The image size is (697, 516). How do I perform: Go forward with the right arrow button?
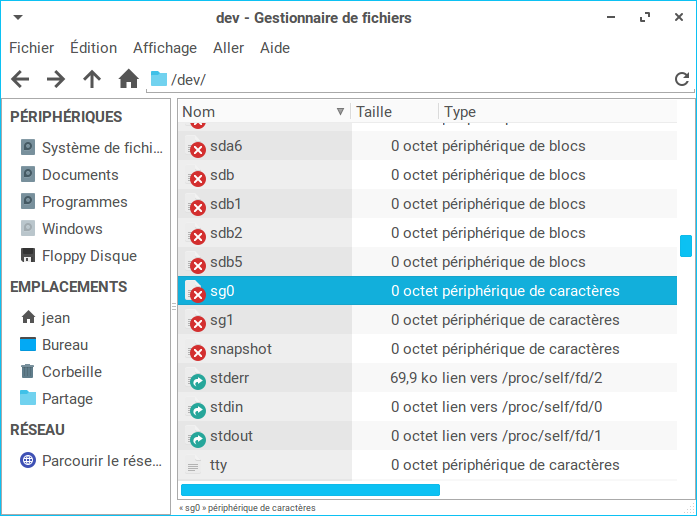56,79
